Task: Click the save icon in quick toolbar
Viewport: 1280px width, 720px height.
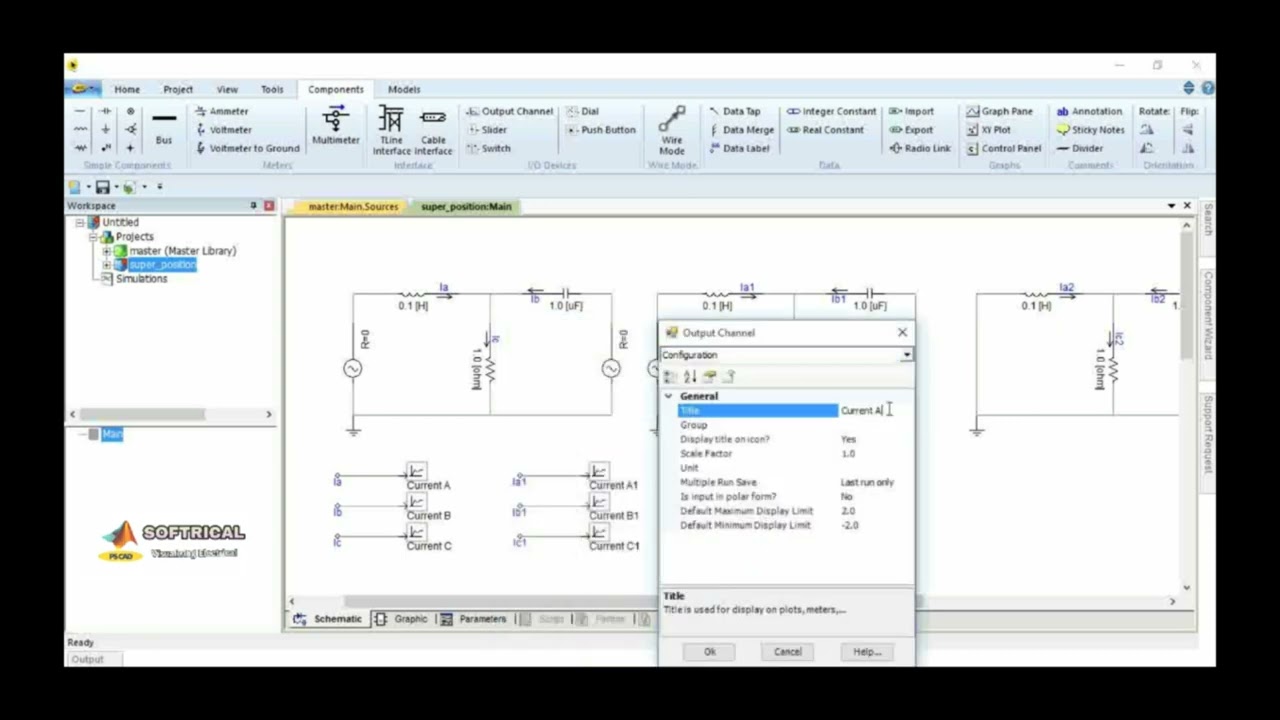Action: (x=102, y=187)
